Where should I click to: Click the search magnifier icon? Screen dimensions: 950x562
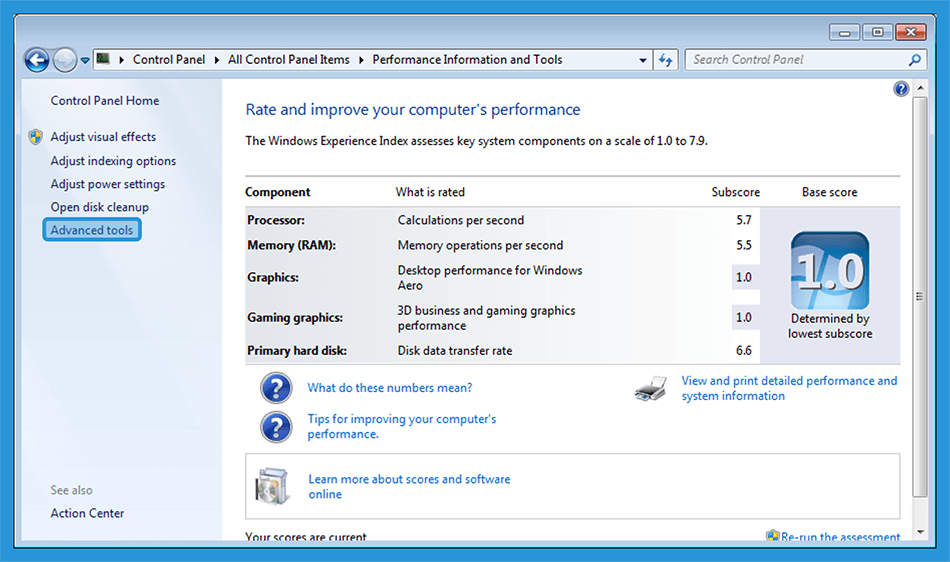[x=914, y=59]
